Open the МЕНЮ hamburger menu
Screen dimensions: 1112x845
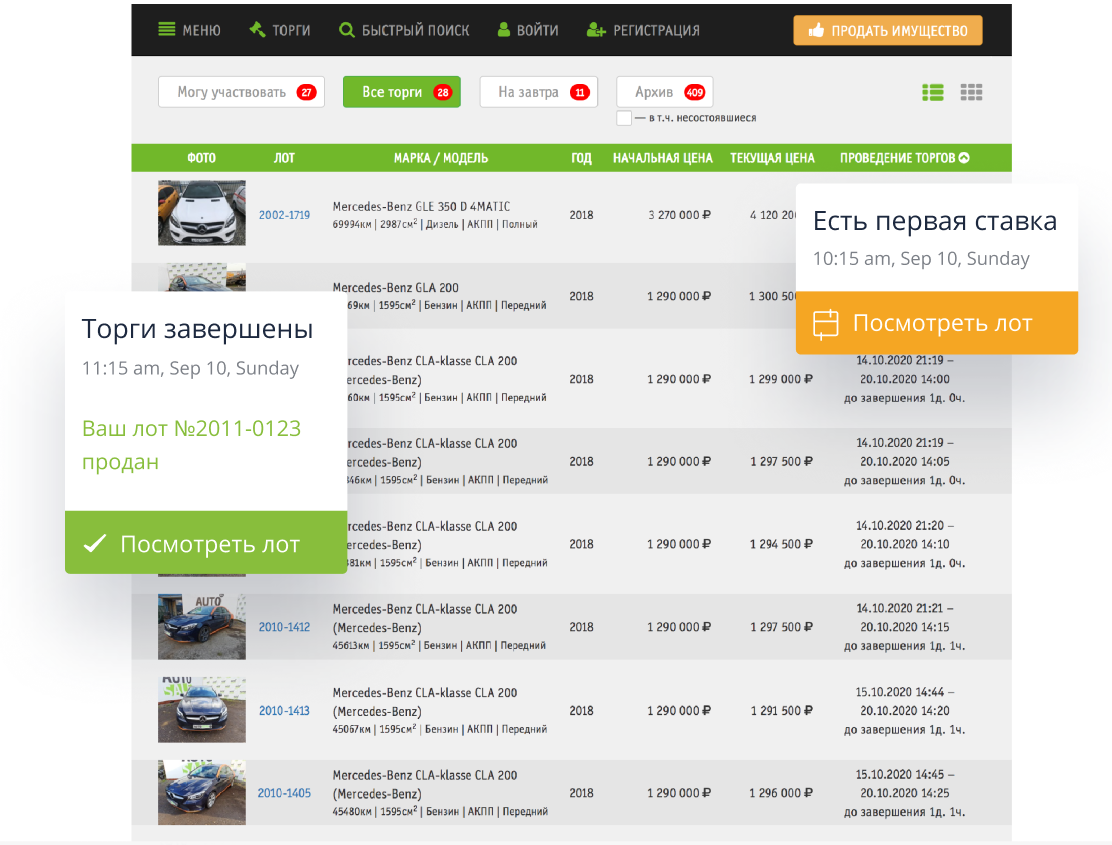pos(189,30)
